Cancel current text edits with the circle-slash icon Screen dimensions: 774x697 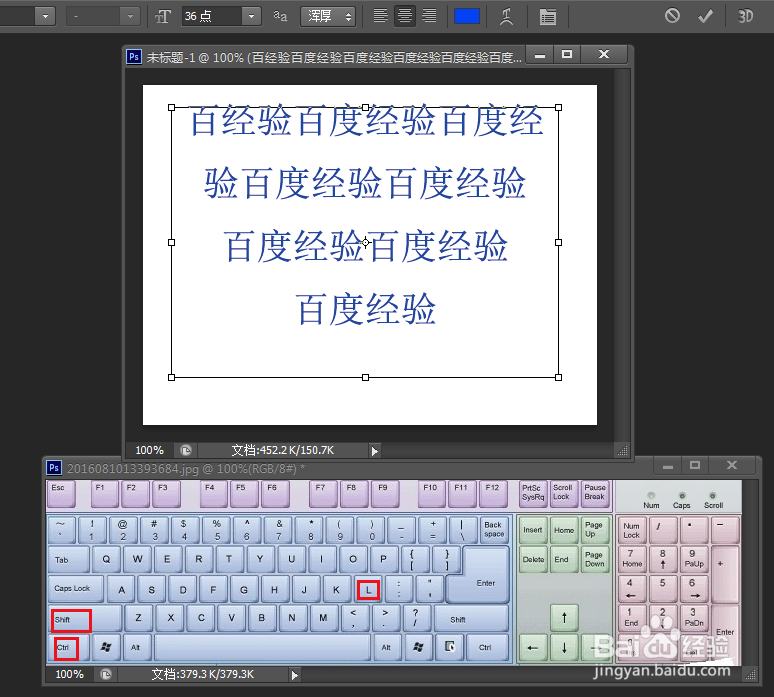672,16
